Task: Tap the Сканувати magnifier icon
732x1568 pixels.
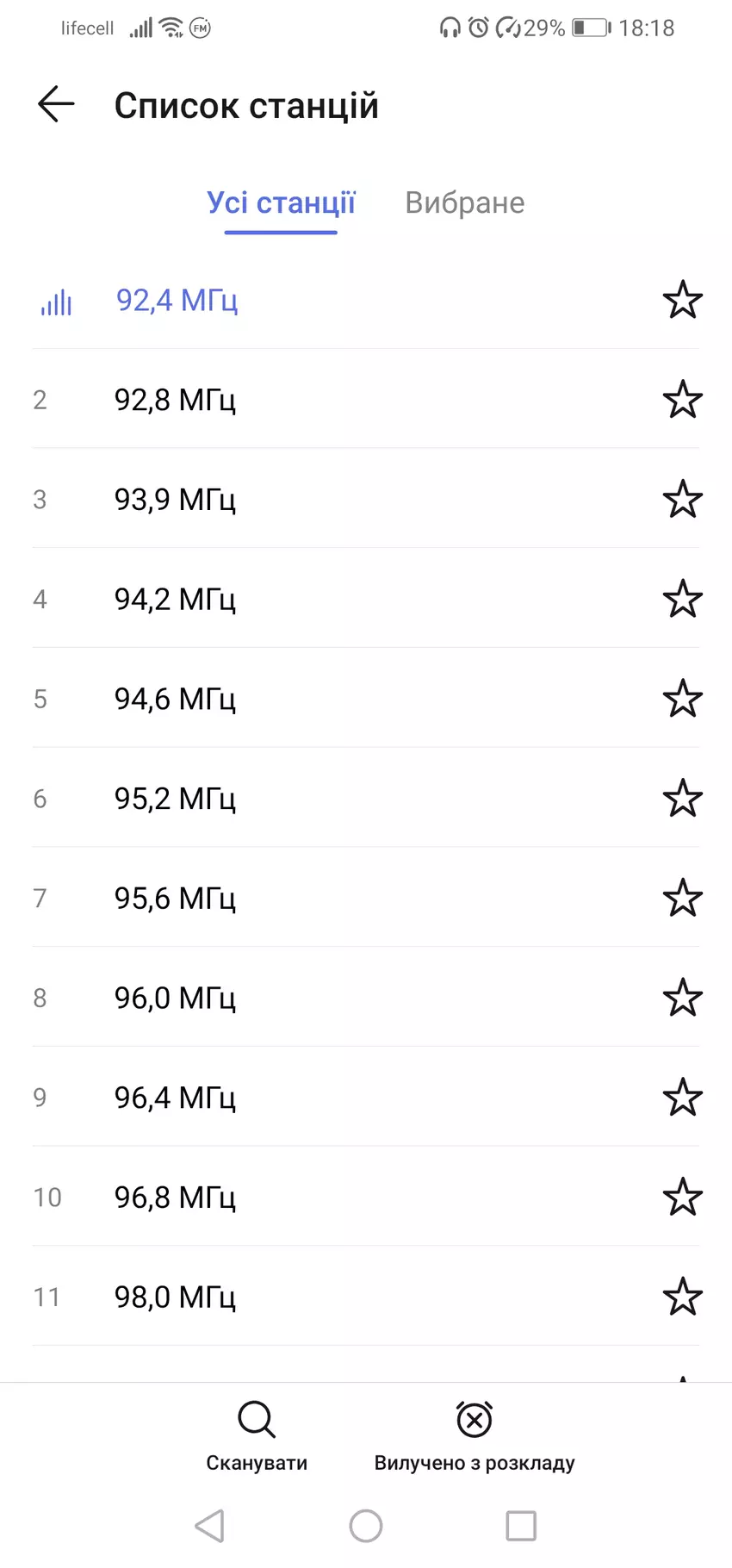Action: (257, 1419)
